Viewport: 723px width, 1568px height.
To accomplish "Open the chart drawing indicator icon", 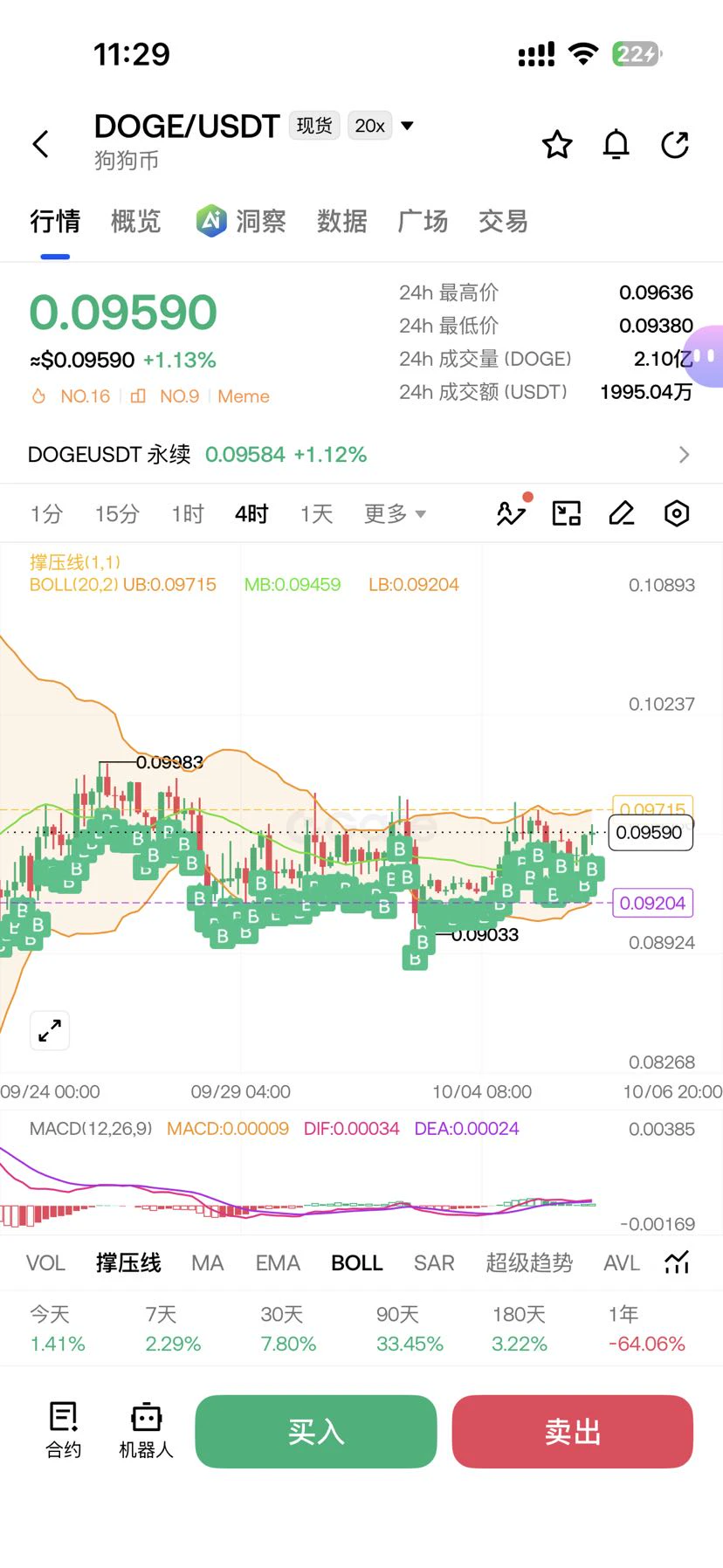I will [x=513, y=512].
